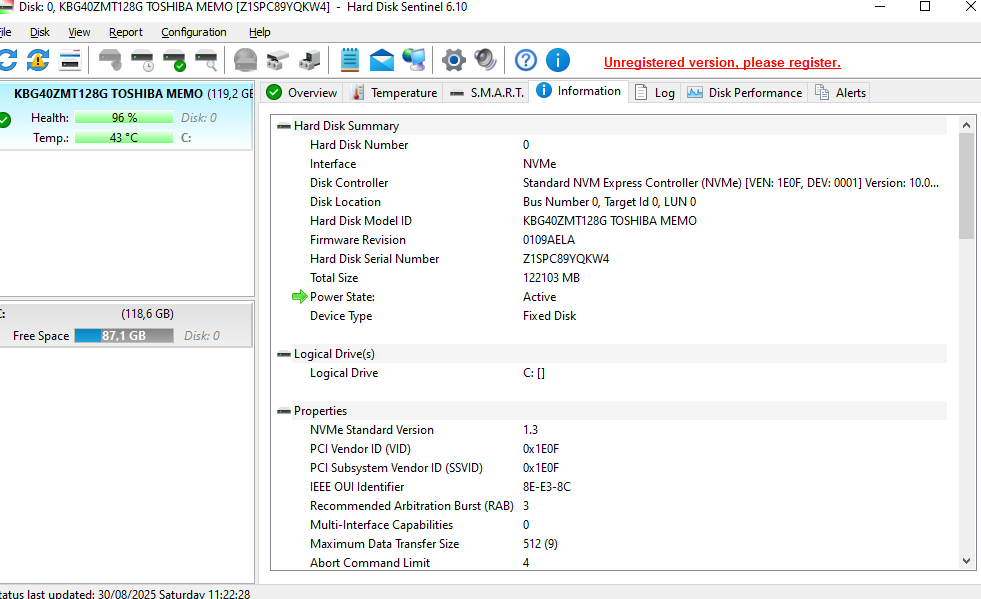The width and height of the screenshot is (981, 599).
Task: Collapse the Hard Disk Summary section
Action: (x=284, y=126)
